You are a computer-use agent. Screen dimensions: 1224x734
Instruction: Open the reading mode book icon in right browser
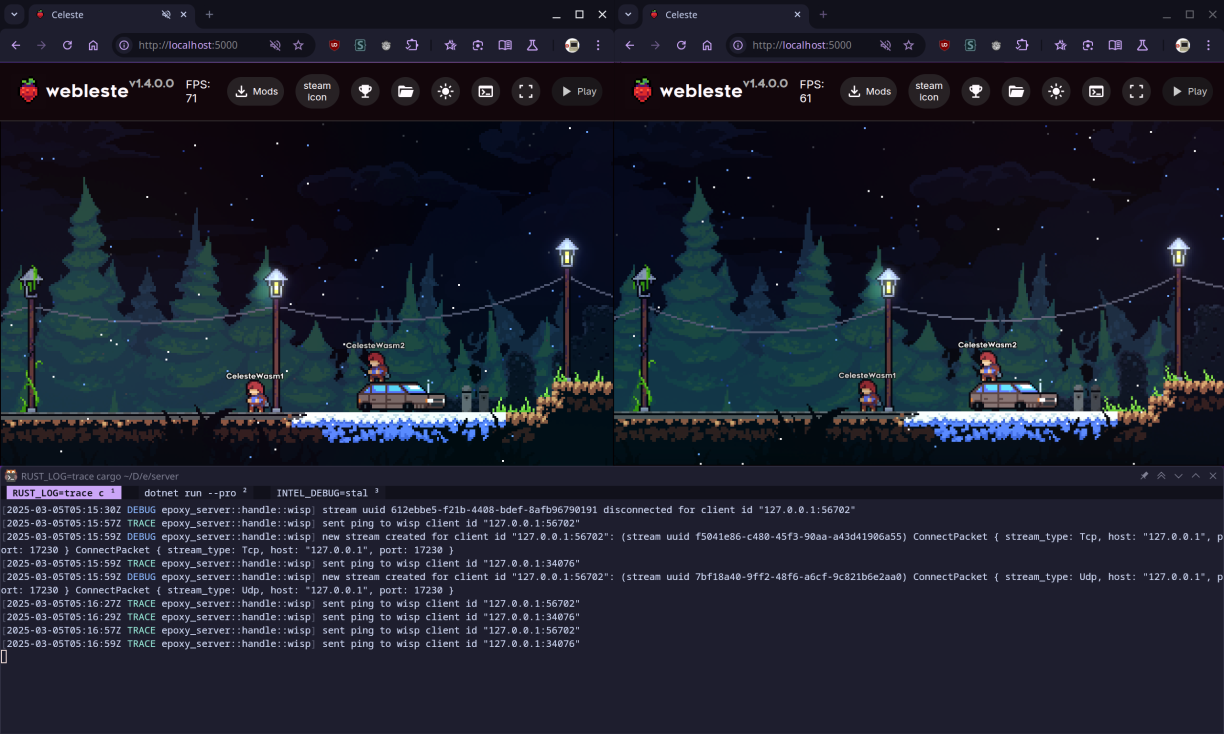(1115, 45)
